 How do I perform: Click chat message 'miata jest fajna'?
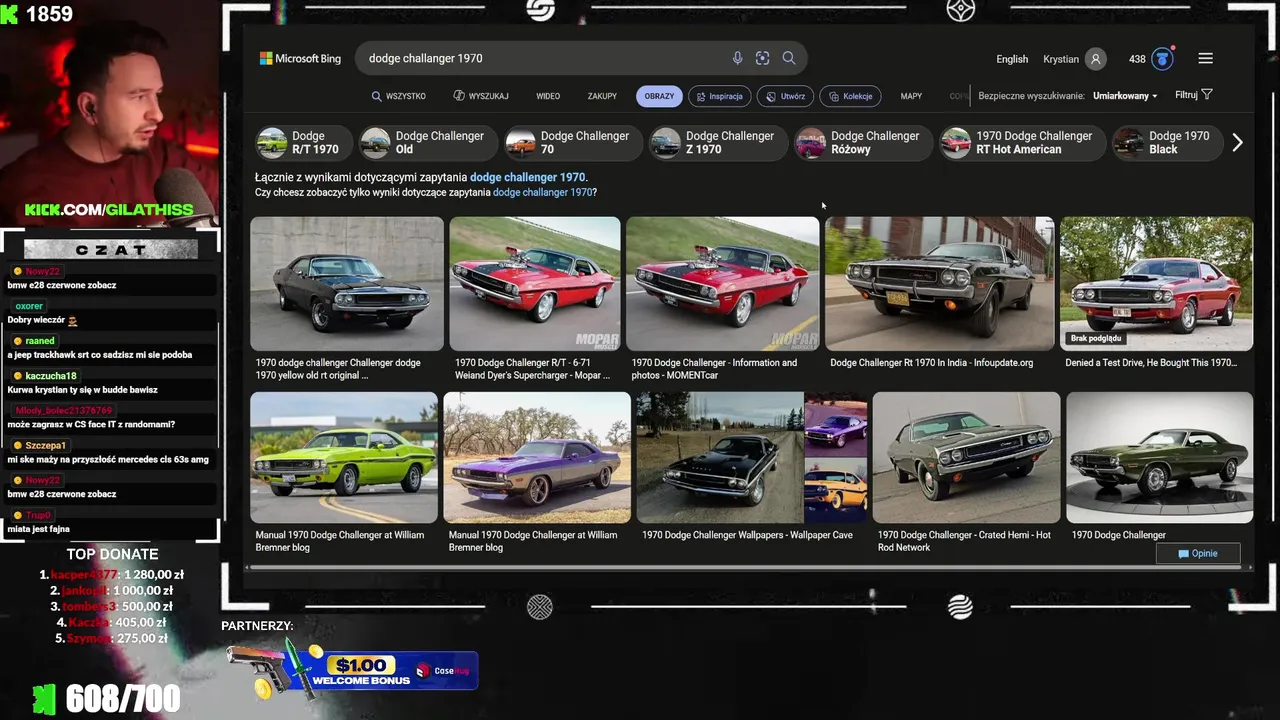click(39, 529)
